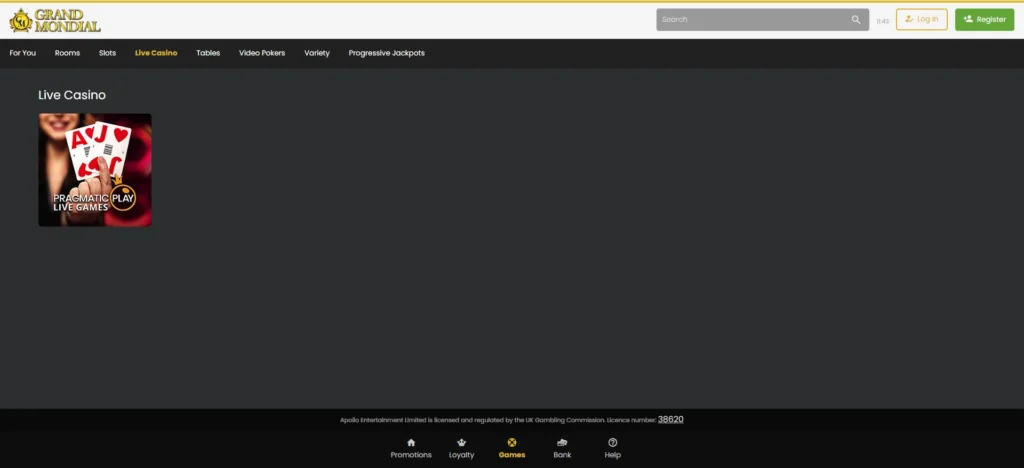The height and width of the screenshot is (468, 1024).
Task: Go to the Slots category
Action: tap(108, 53)
